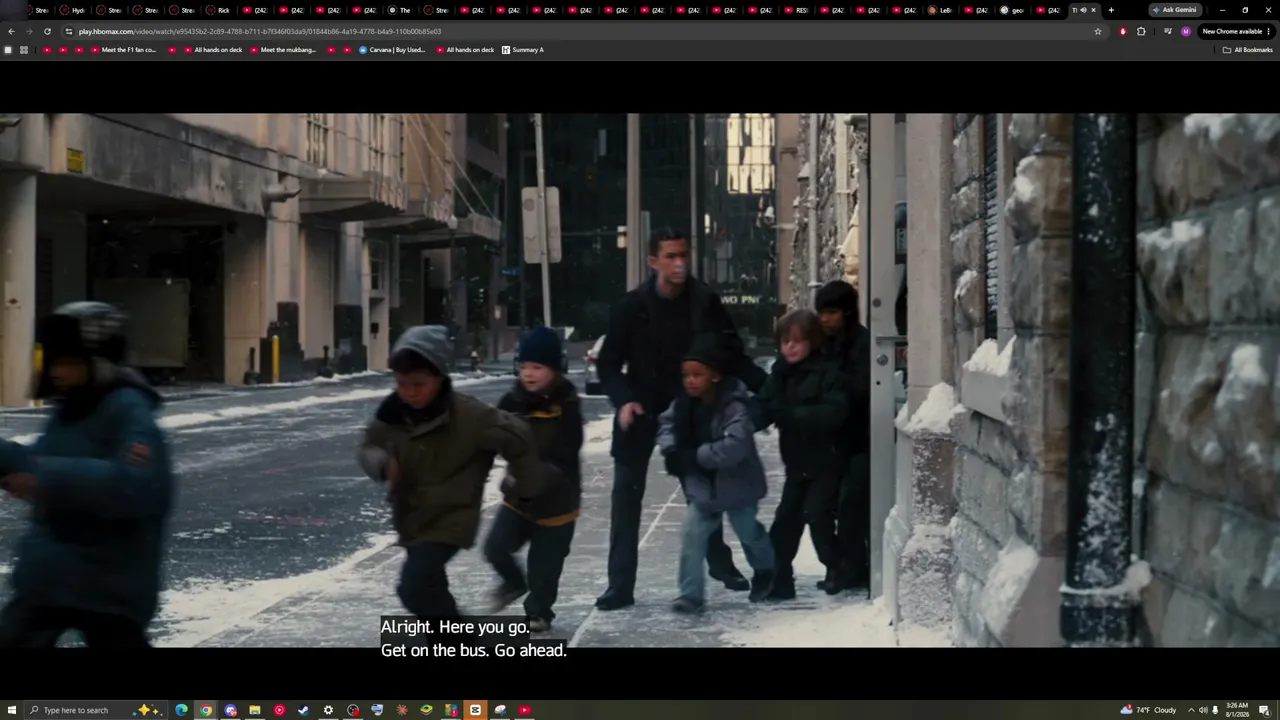
Task: Open the 74°F Cloudy weather widget
Action: (x=1148, y=710)
